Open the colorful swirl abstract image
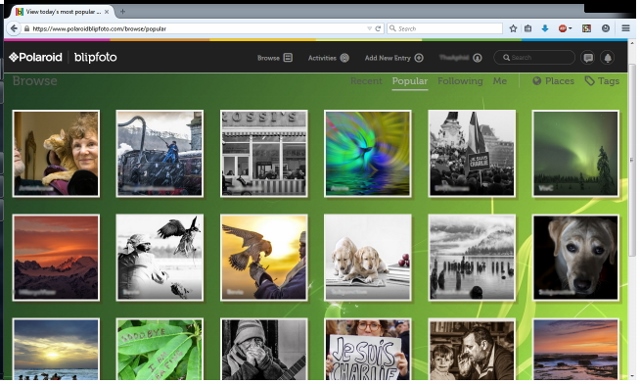This screenshot has width=640, height=384. 368,153
